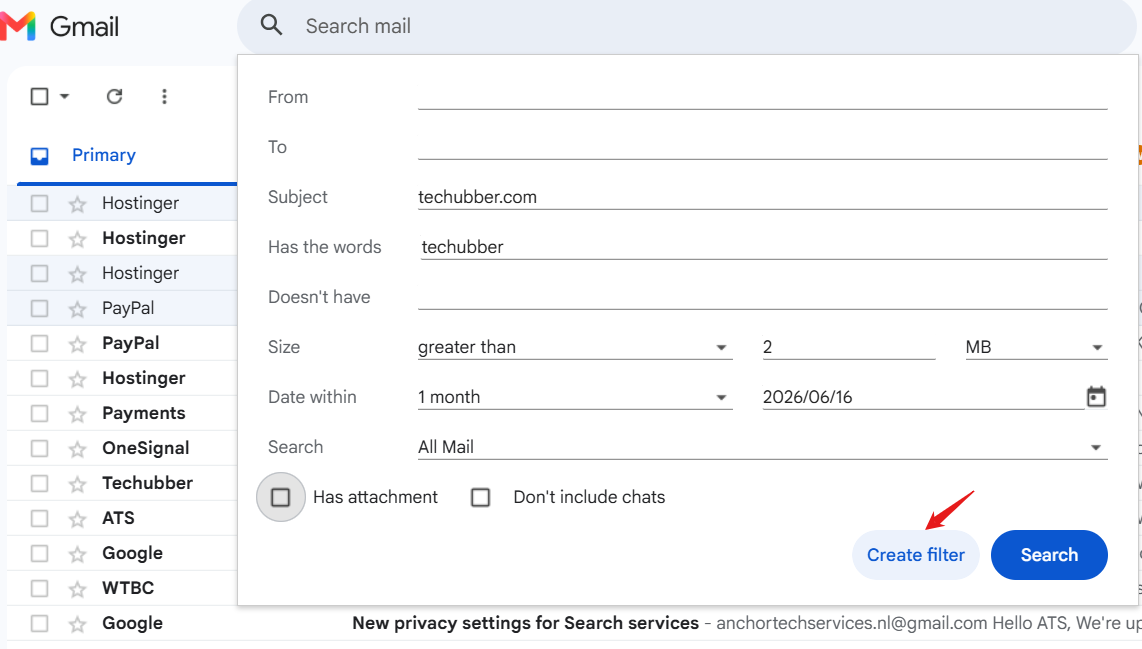Star the ATS email
Viewport: 1142px width, 649px height.
(77, 519)
